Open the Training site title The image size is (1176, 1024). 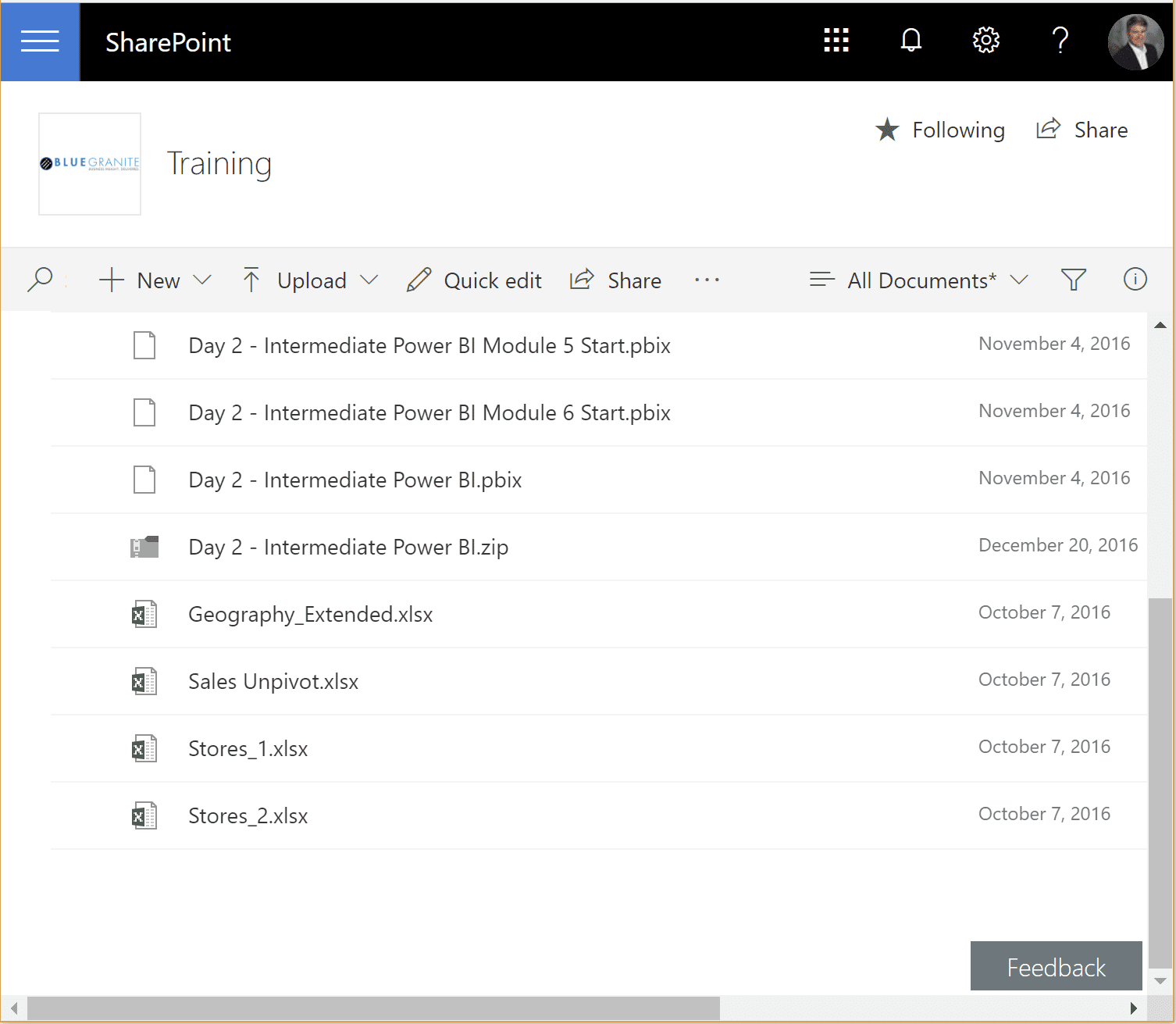[x=219, y=164]
